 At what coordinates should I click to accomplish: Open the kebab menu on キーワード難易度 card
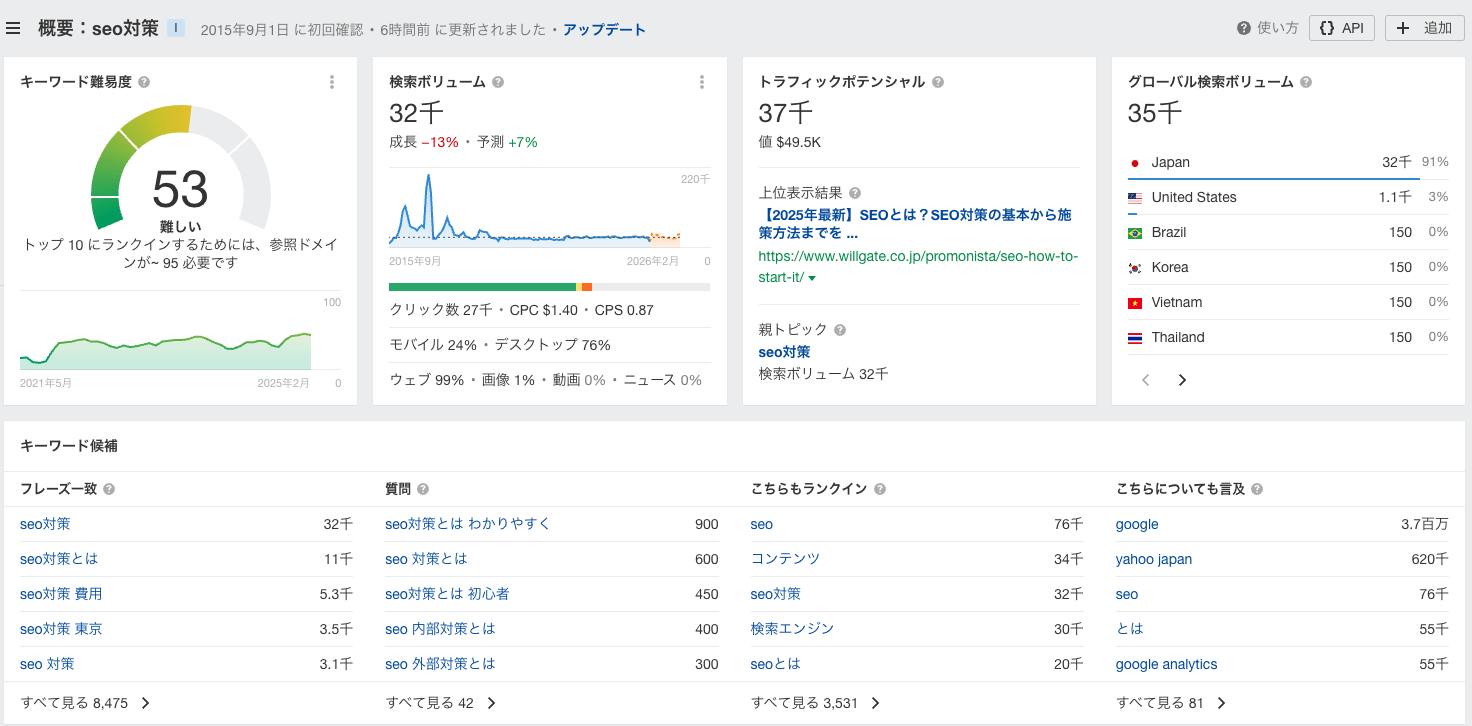click(331, 82)
